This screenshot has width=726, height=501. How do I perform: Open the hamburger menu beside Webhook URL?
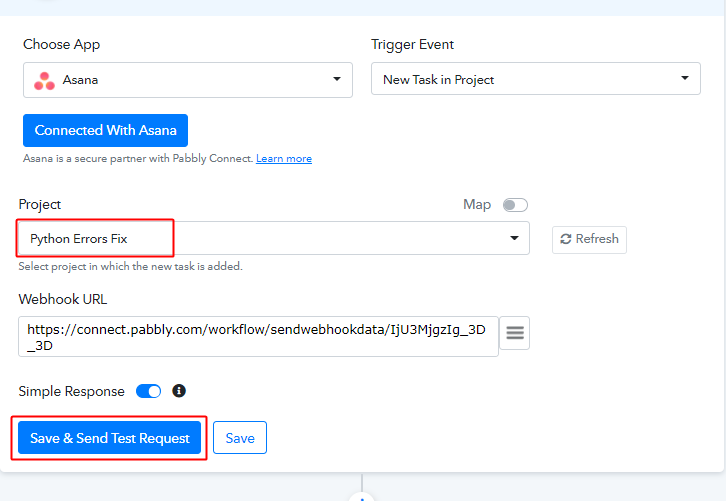pos(514,333)
